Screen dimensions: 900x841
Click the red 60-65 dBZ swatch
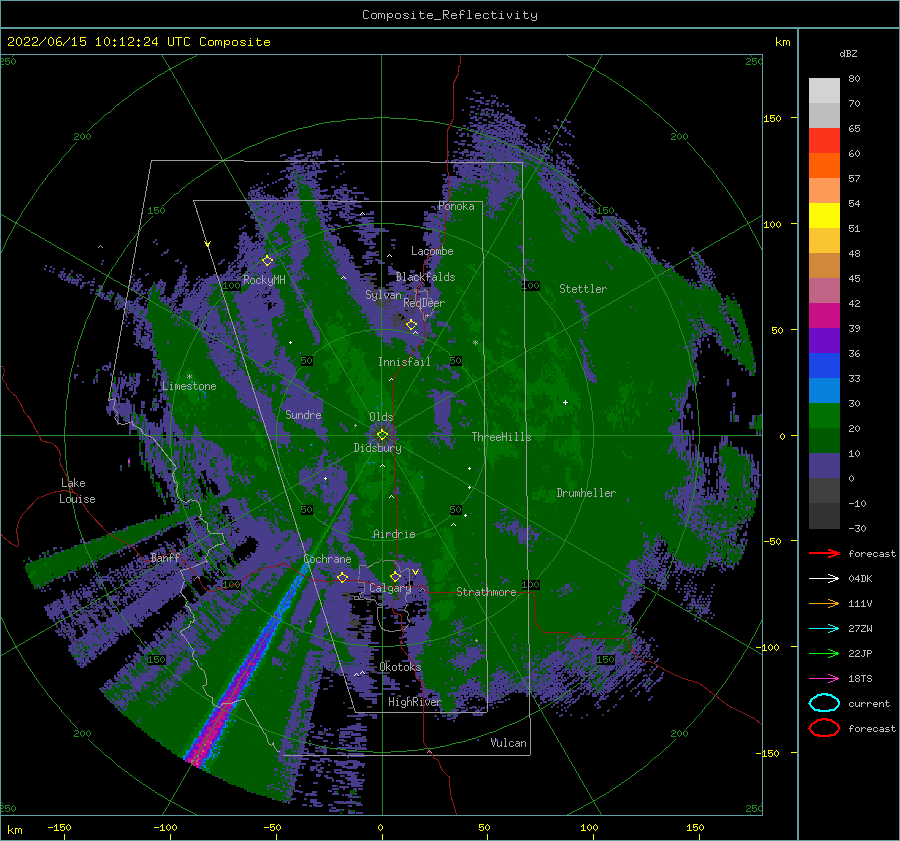tap(824, 141)
